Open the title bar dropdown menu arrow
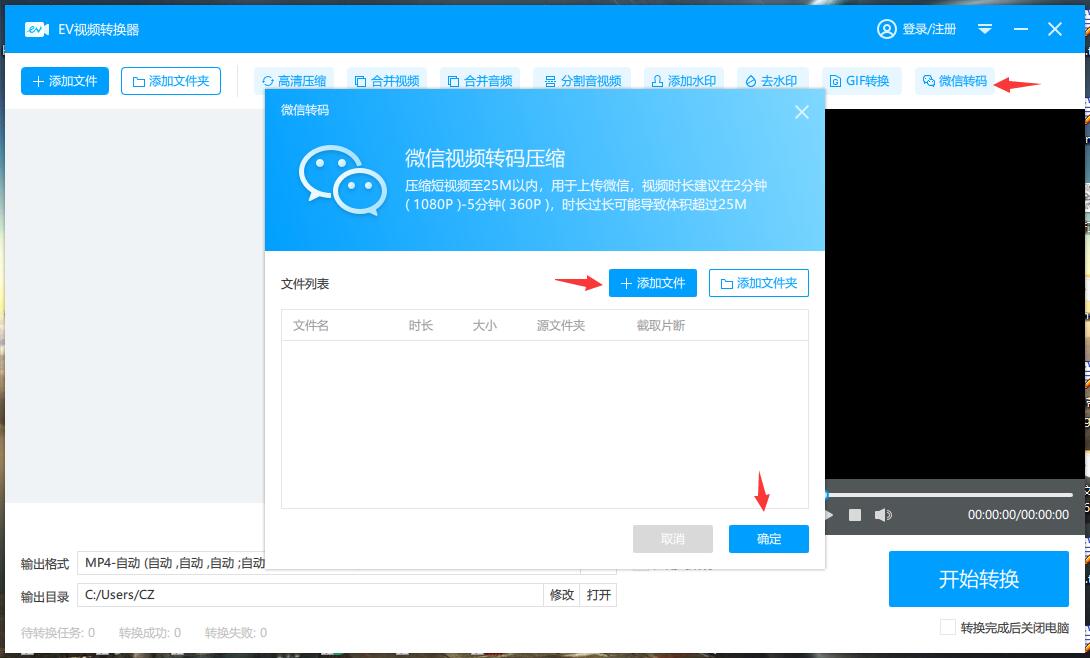 pos(985,29)
